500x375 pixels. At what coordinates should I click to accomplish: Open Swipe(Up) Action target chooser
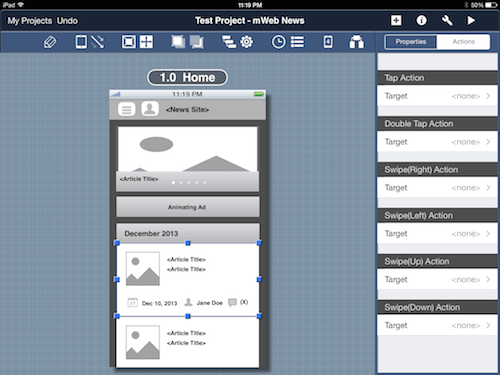pos(437,280)
